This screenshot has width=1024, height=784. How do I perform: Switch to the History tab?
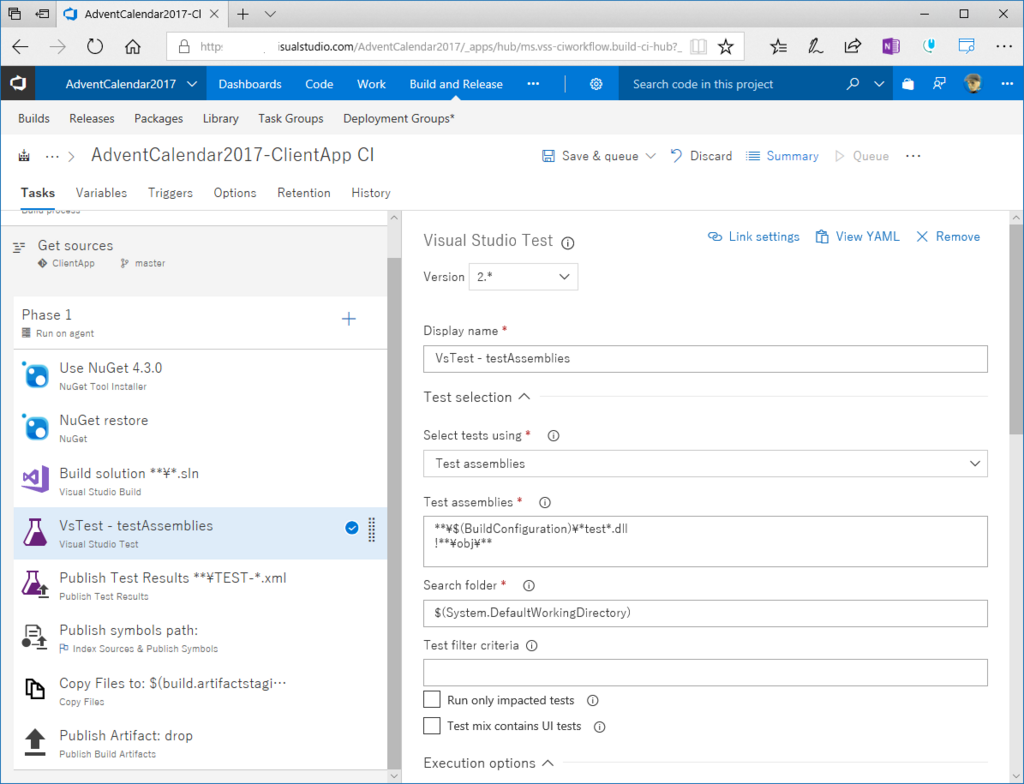coord(371,193)
